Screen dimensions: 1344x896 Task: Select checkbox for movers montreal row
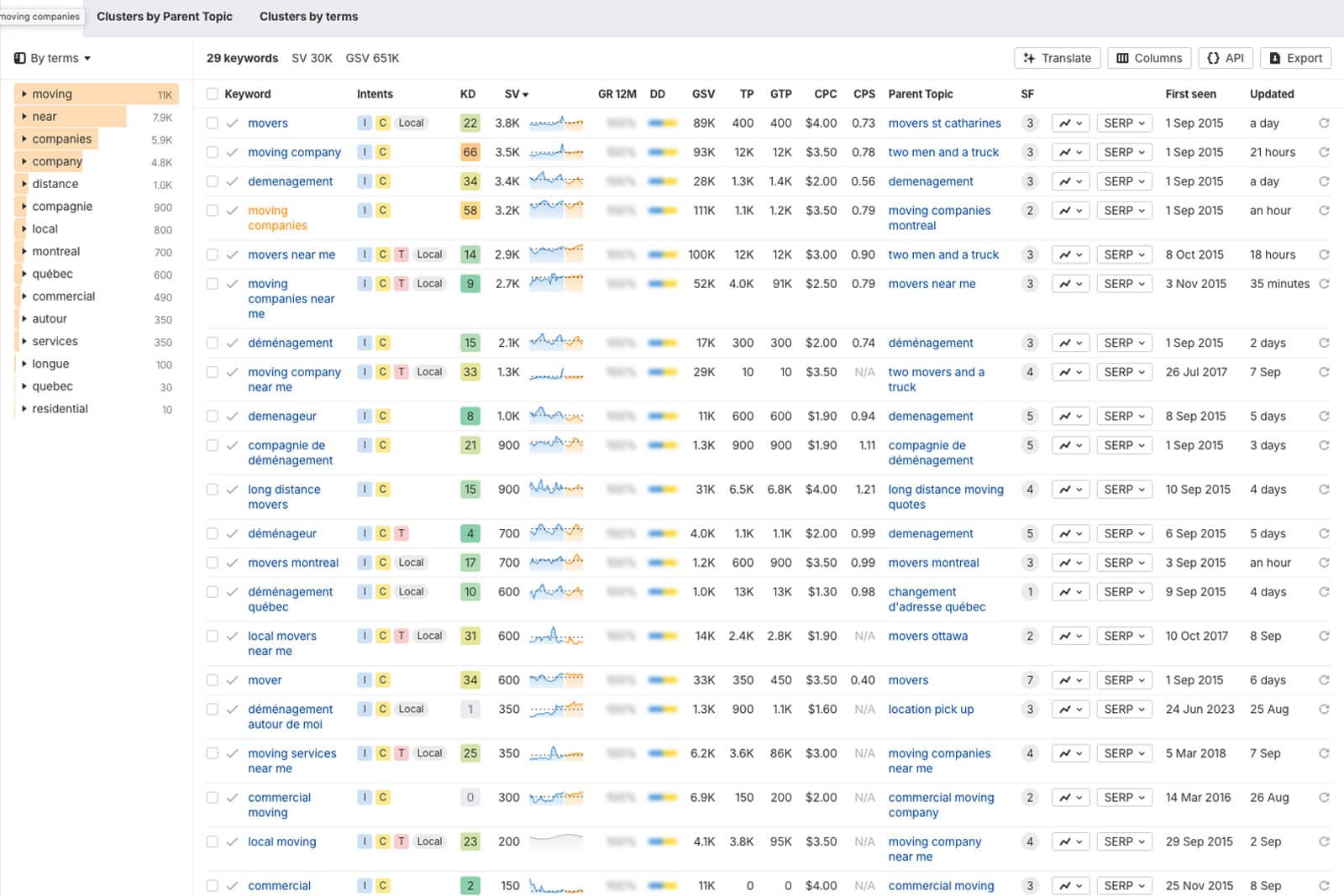coord(213,563)
